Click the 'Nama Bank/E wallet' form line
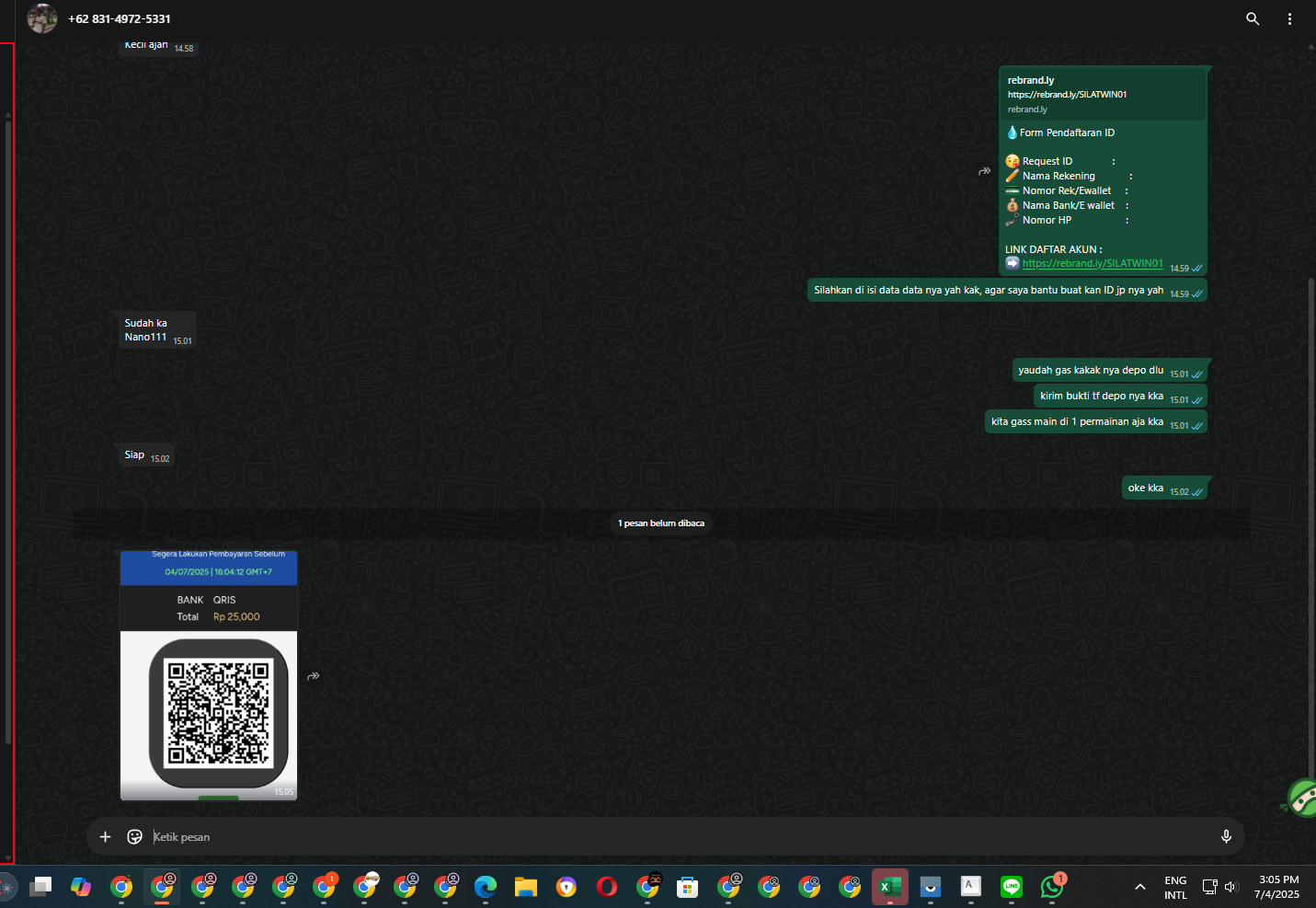Image resolution: width=1316 pixels, height=908 pixels. click(x=1068, y=205)
